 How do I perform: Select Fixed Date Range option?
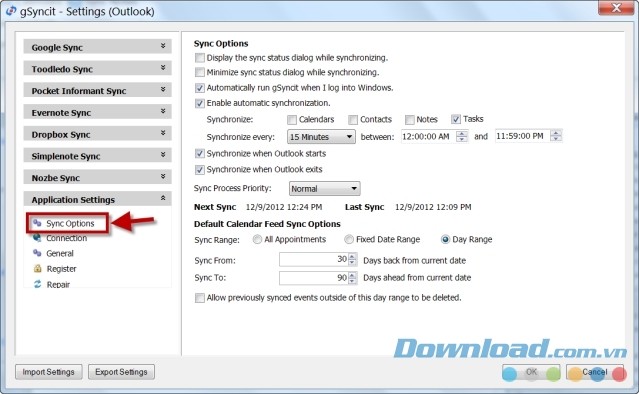point(349,239)
